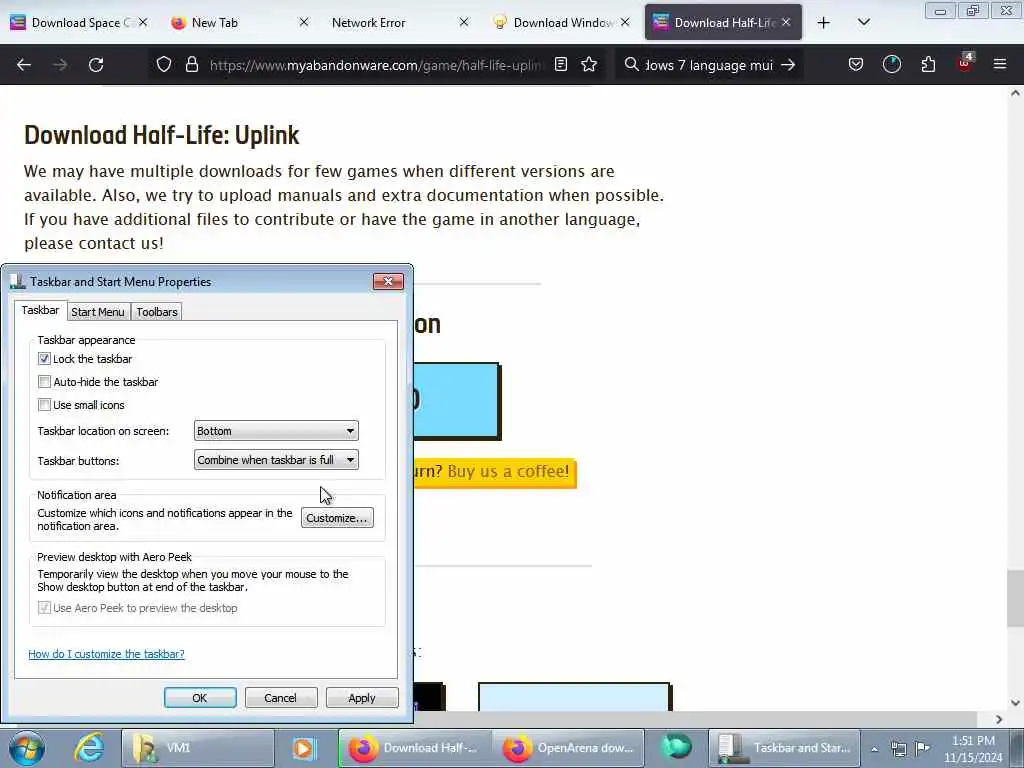Click the URL address field

(x=376, y=65)
